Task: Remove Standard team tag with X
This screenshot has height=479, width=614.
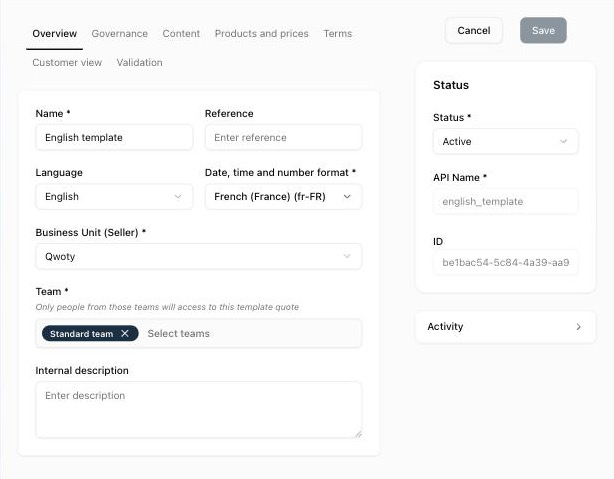Action: pos(125,333)
